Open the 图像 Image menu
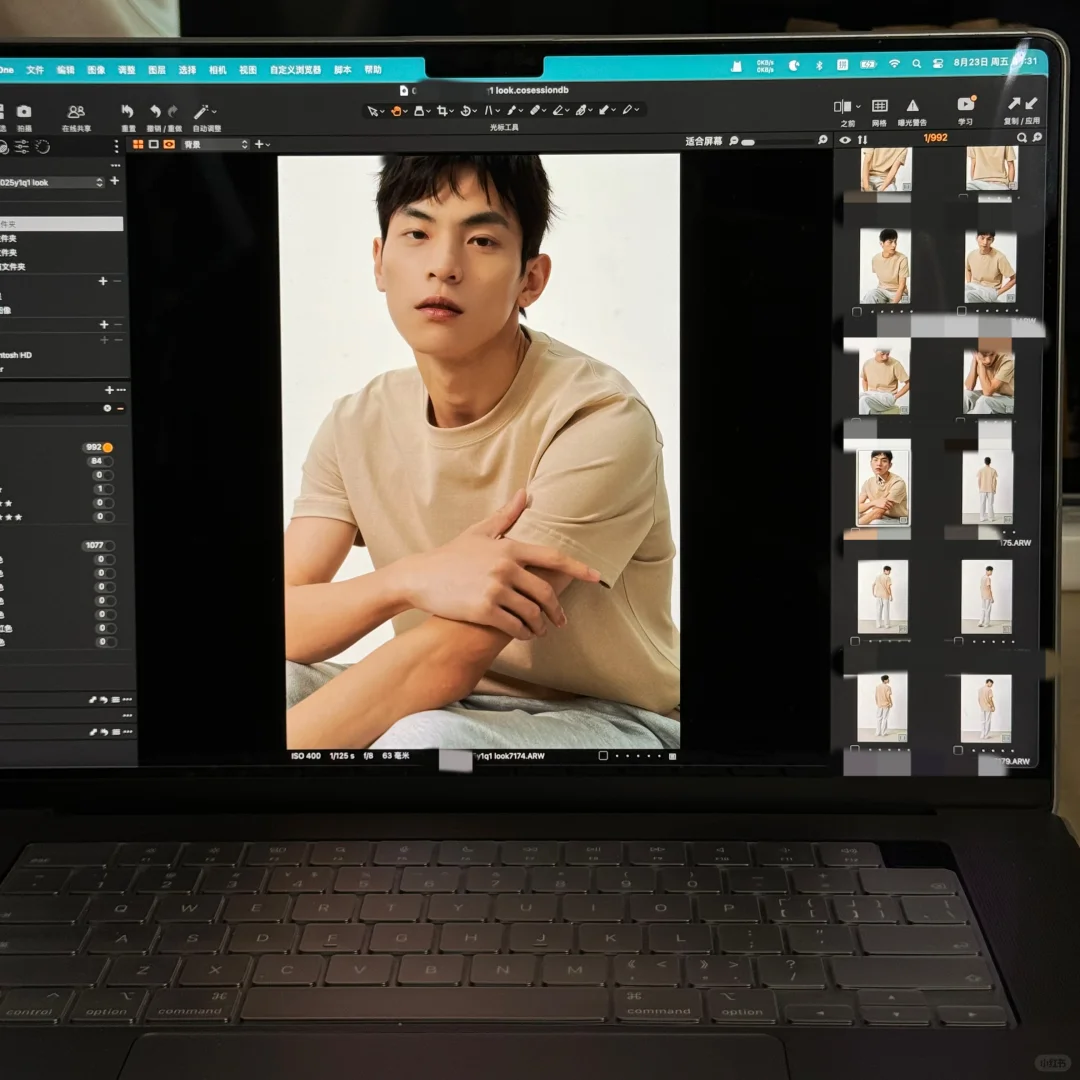The width and height of the screenshot is (1080, 1080). point(96,70)
